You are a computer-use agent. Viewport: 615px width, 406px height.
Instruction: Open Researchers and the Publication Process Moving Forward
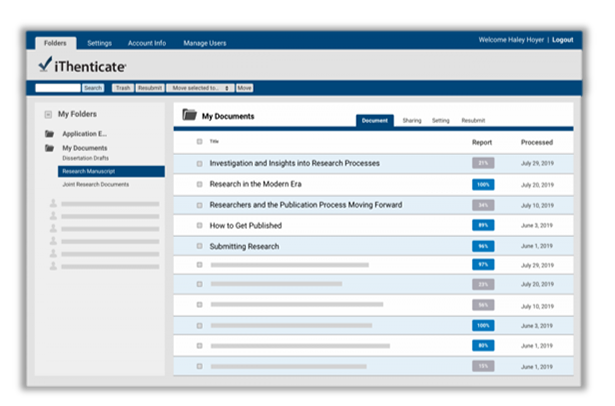coord(306,205)
